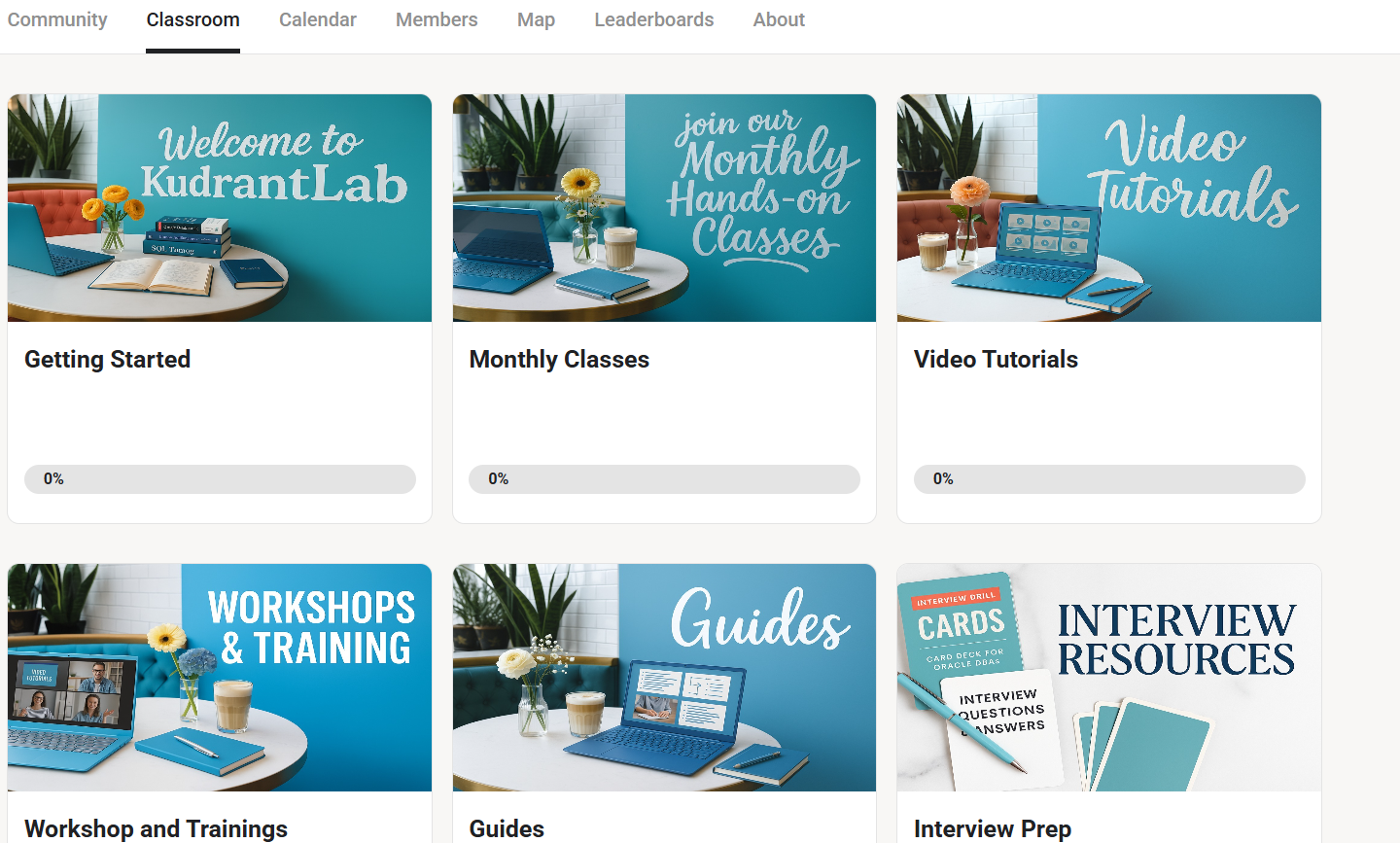Click the Getting Started course title

point(107,360)
